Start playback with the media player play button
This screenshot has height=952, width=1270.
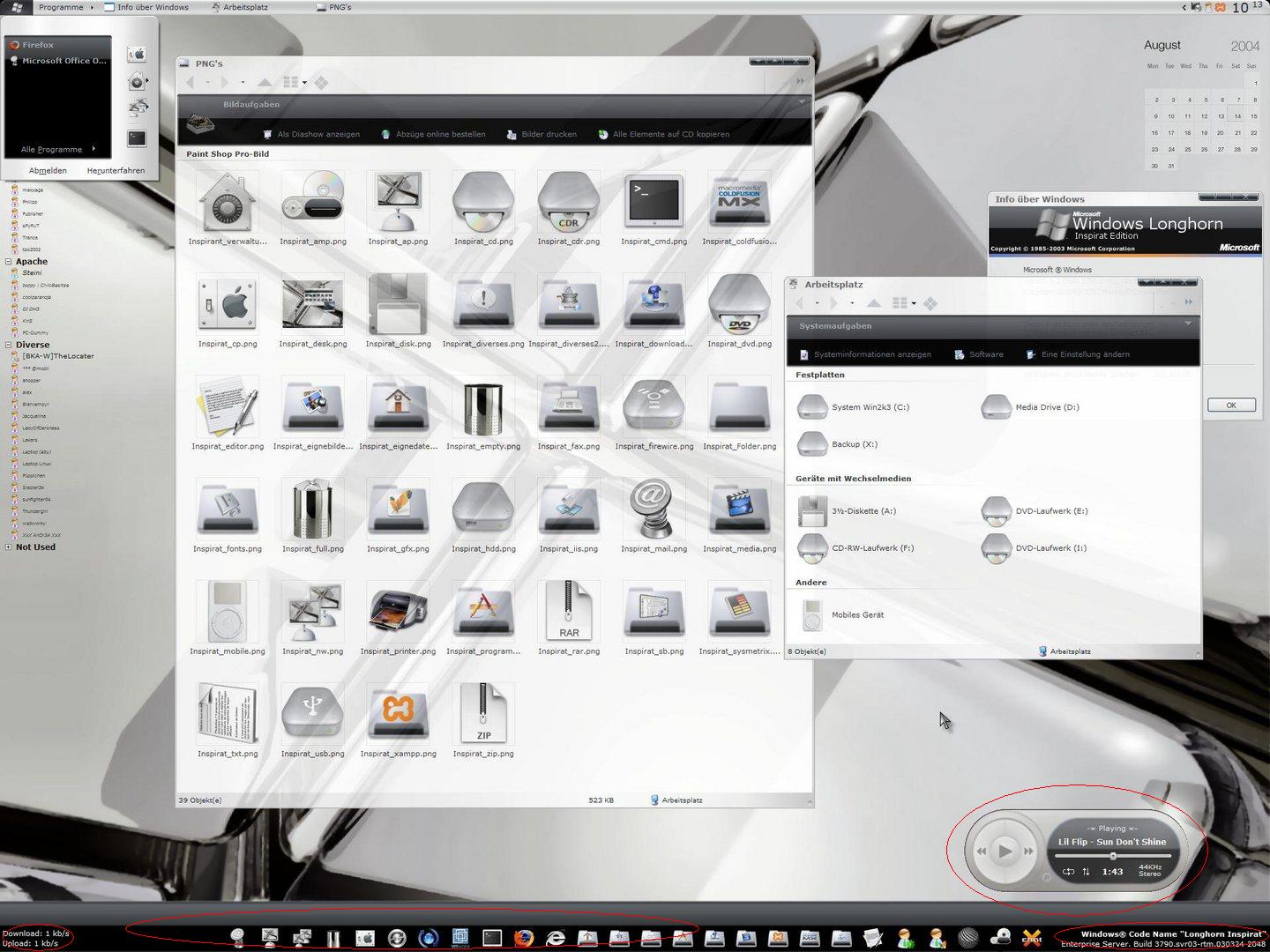(1005, 851)
